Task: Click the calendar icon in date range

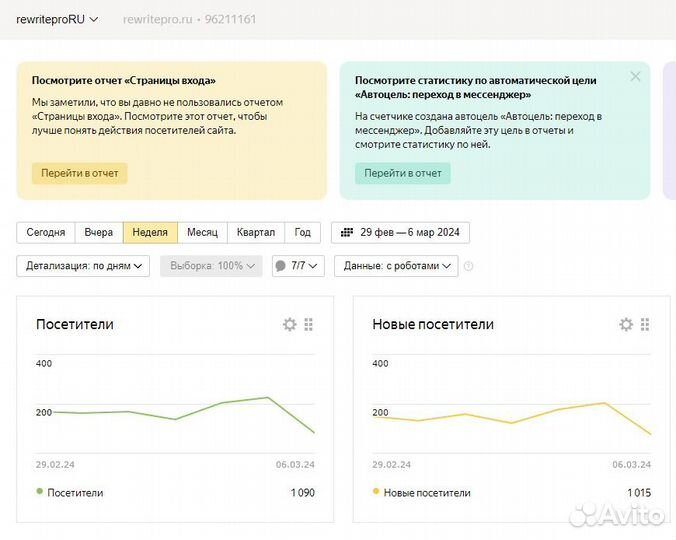Action: (x=347, y=233)
